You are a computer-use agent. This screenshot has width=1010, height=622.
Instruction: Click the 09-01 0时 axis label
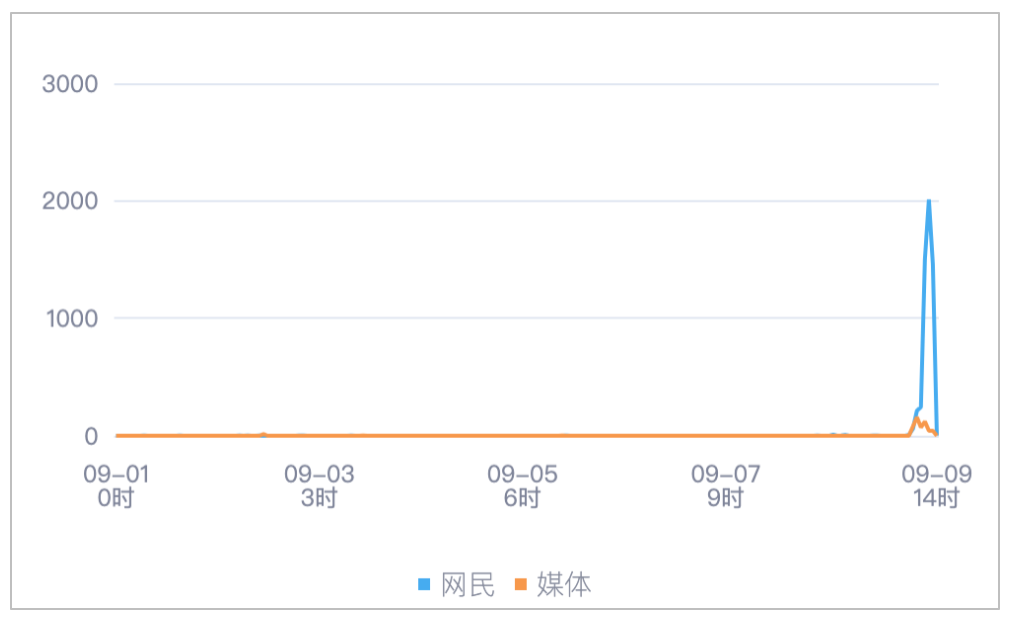coord(116,486)
